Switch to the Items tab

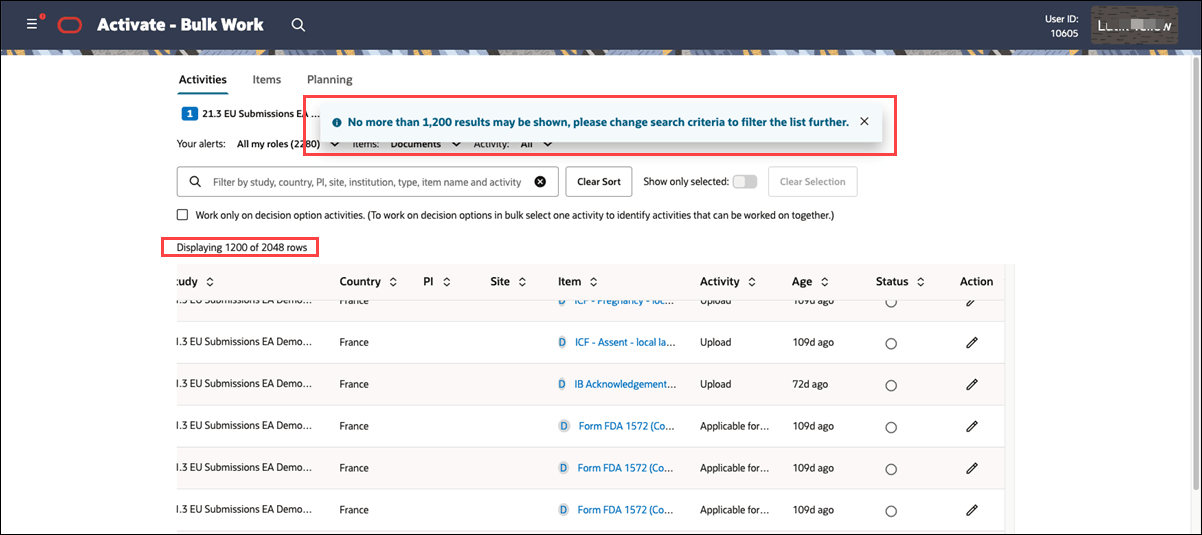pyautogui.click(x=266, y=80)
